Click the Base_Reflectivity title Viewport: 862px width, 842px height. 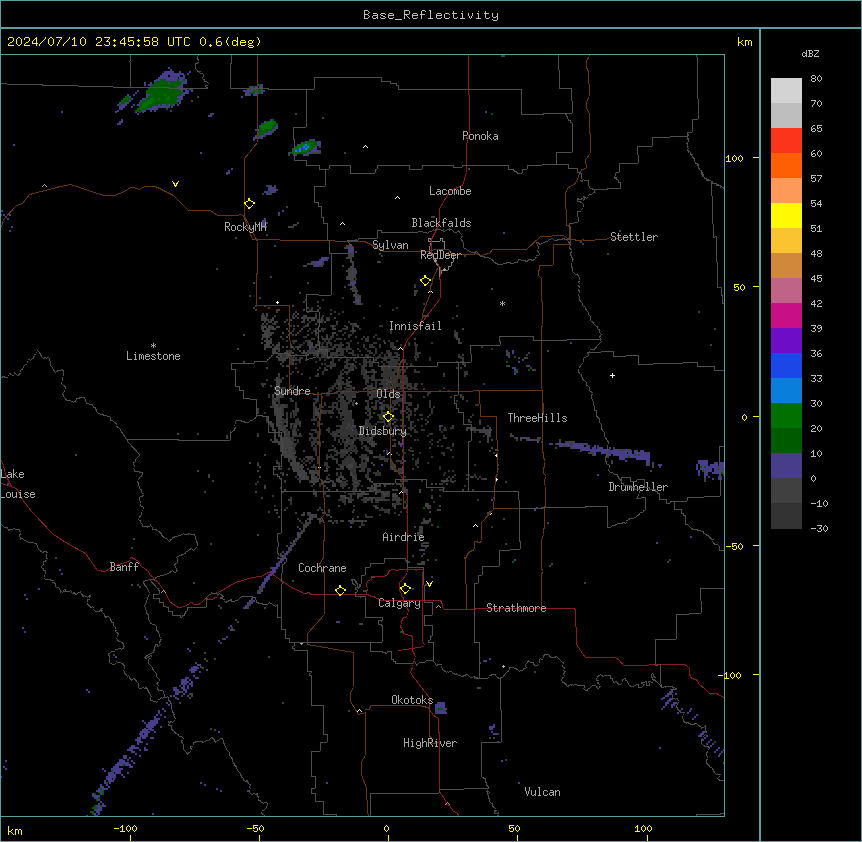(431, 15)
